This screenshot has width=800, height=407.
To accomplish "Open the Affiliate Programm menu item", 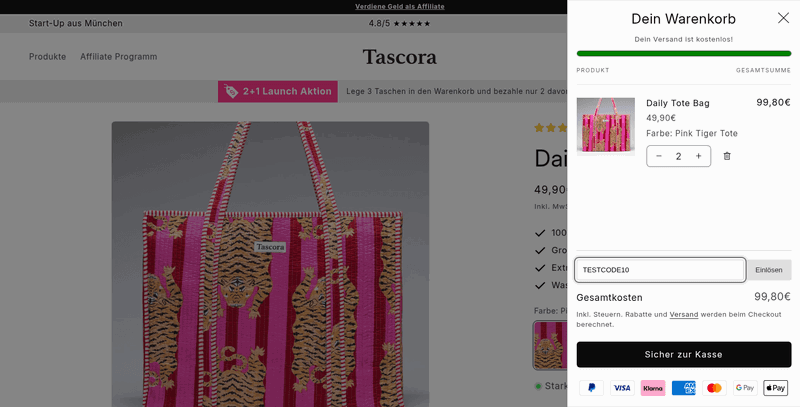I will [x=118, y=57].
